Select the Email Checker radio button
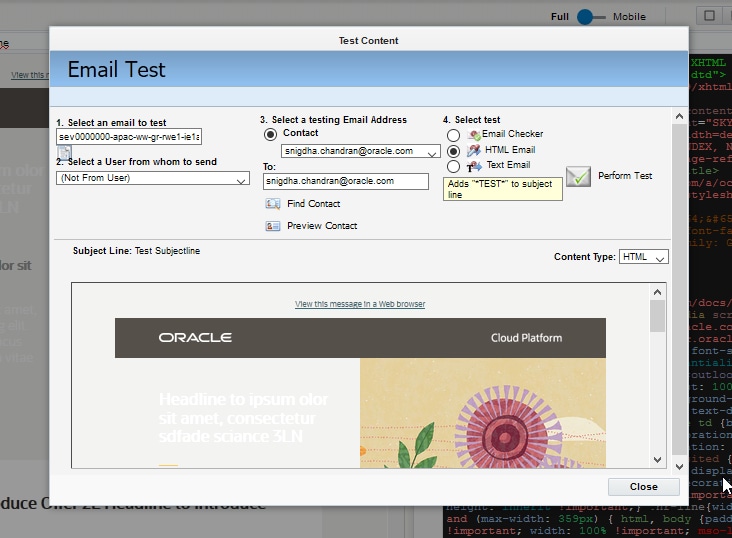The height and width of the screenshot is (538, 732). click(453, 135)
